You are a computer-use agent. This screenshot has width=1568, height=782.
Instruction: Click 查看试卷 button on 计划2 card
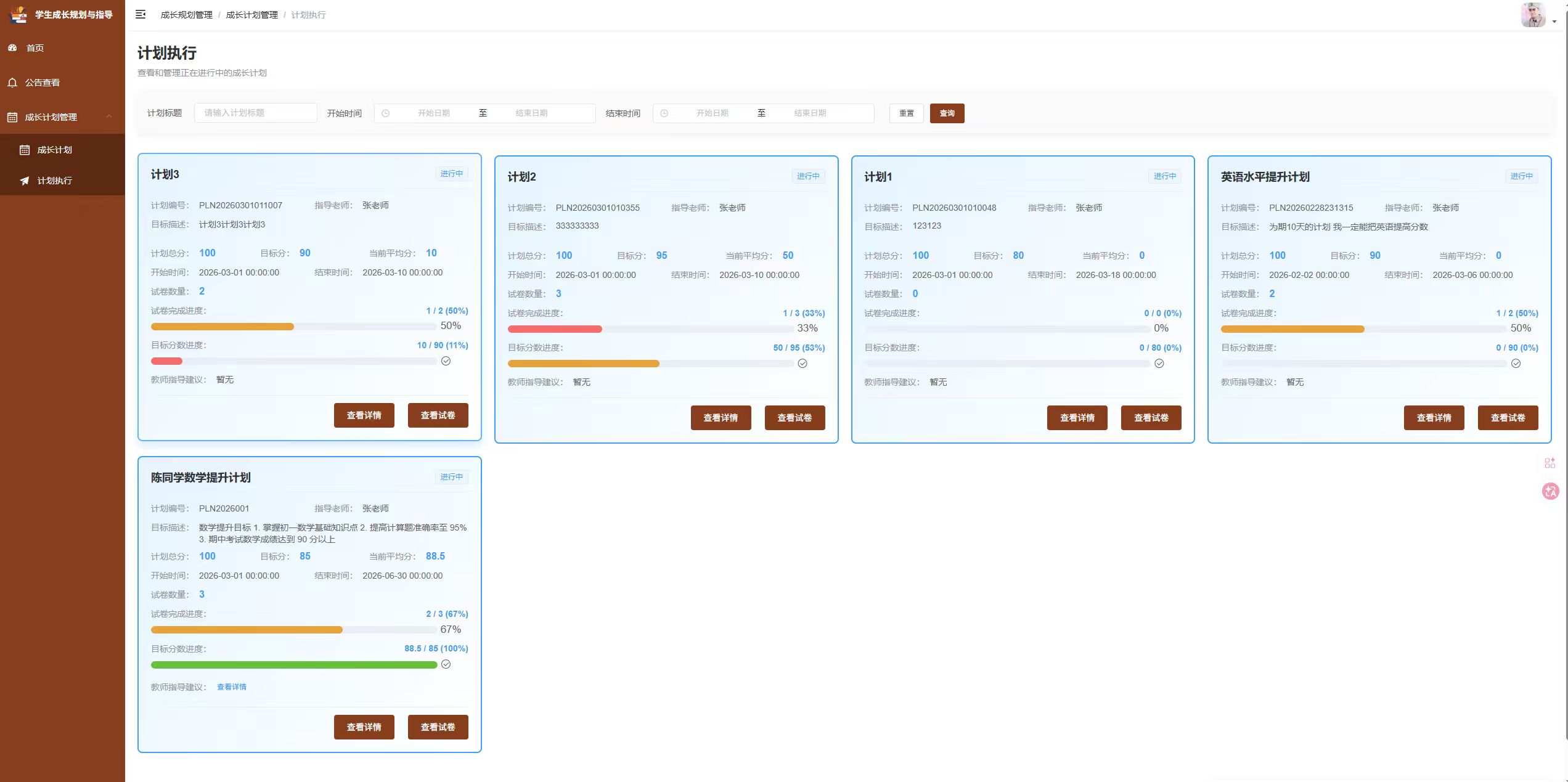pos(795,418)
